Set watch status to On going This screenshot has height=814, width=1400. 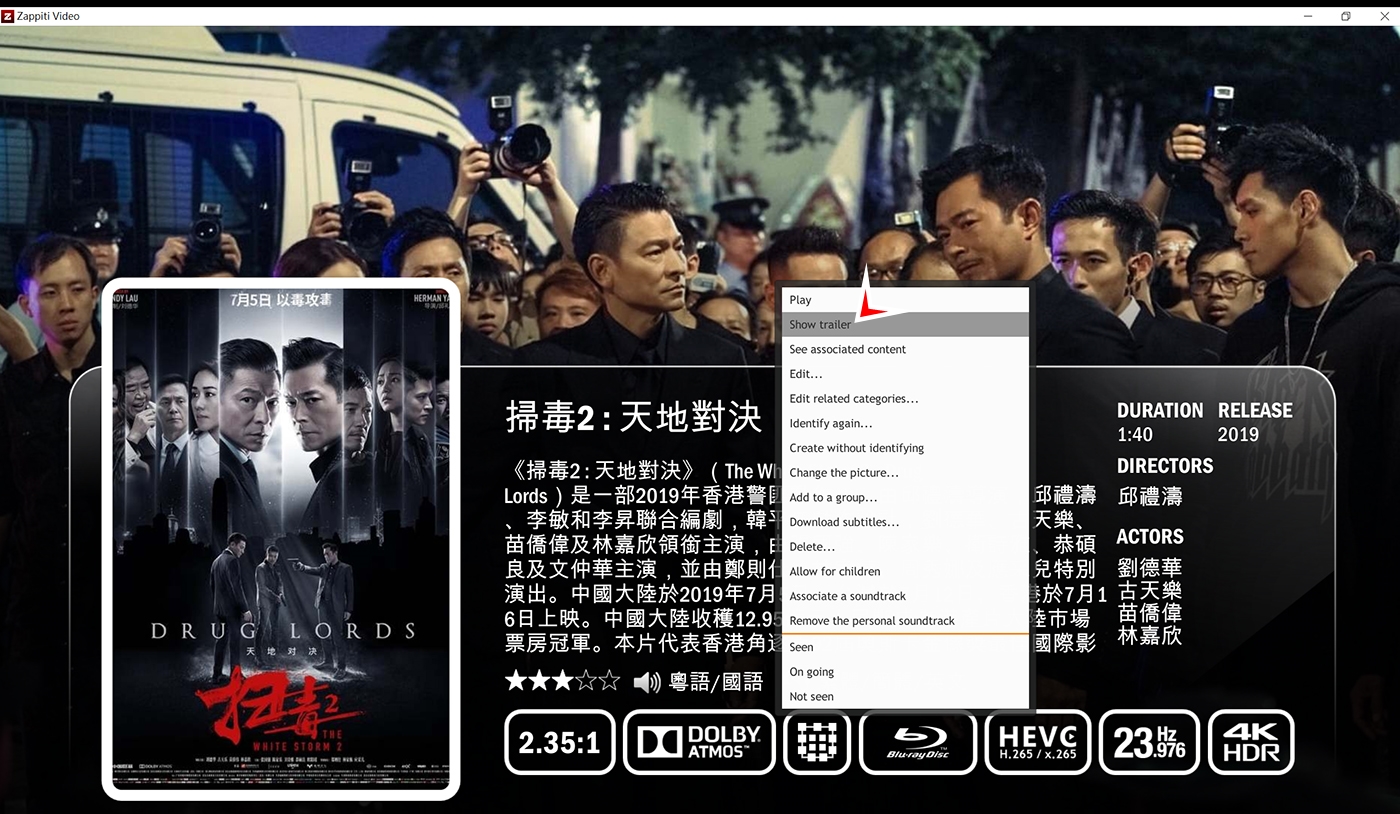(811, 672)
